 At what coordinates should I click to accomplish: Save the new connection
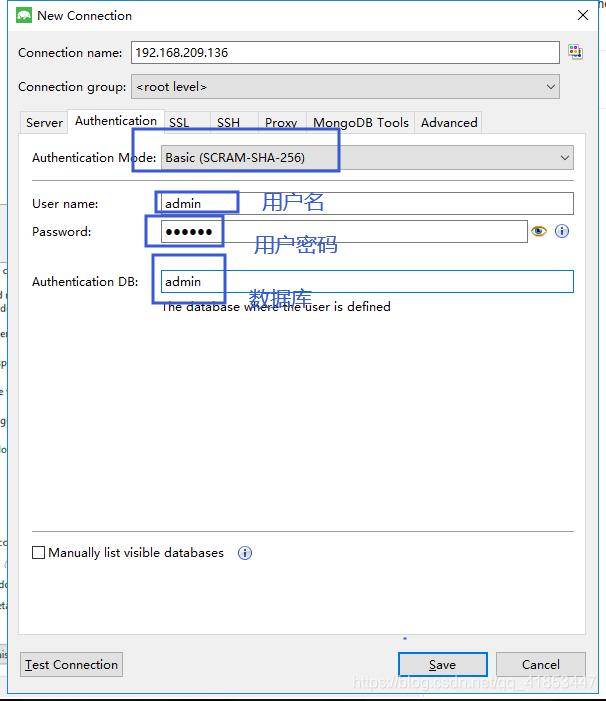click(442, 664)
